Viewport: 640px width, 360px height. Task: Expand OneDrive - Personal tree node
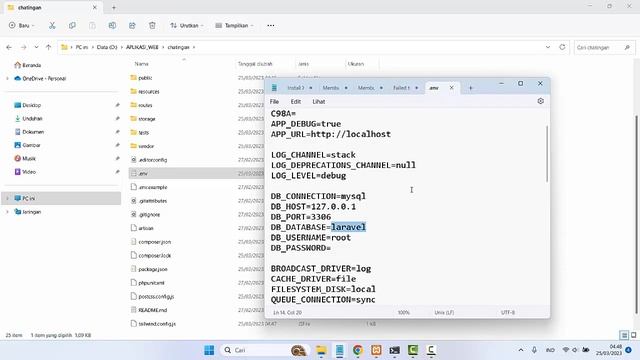pos(7,78)
